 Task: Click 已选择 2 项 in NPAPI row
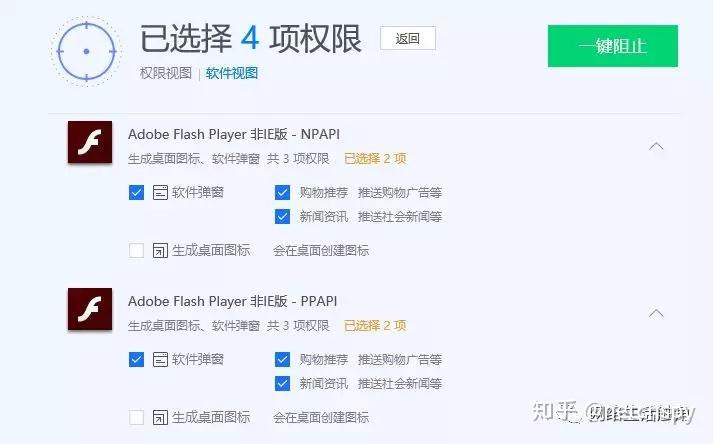375,158
